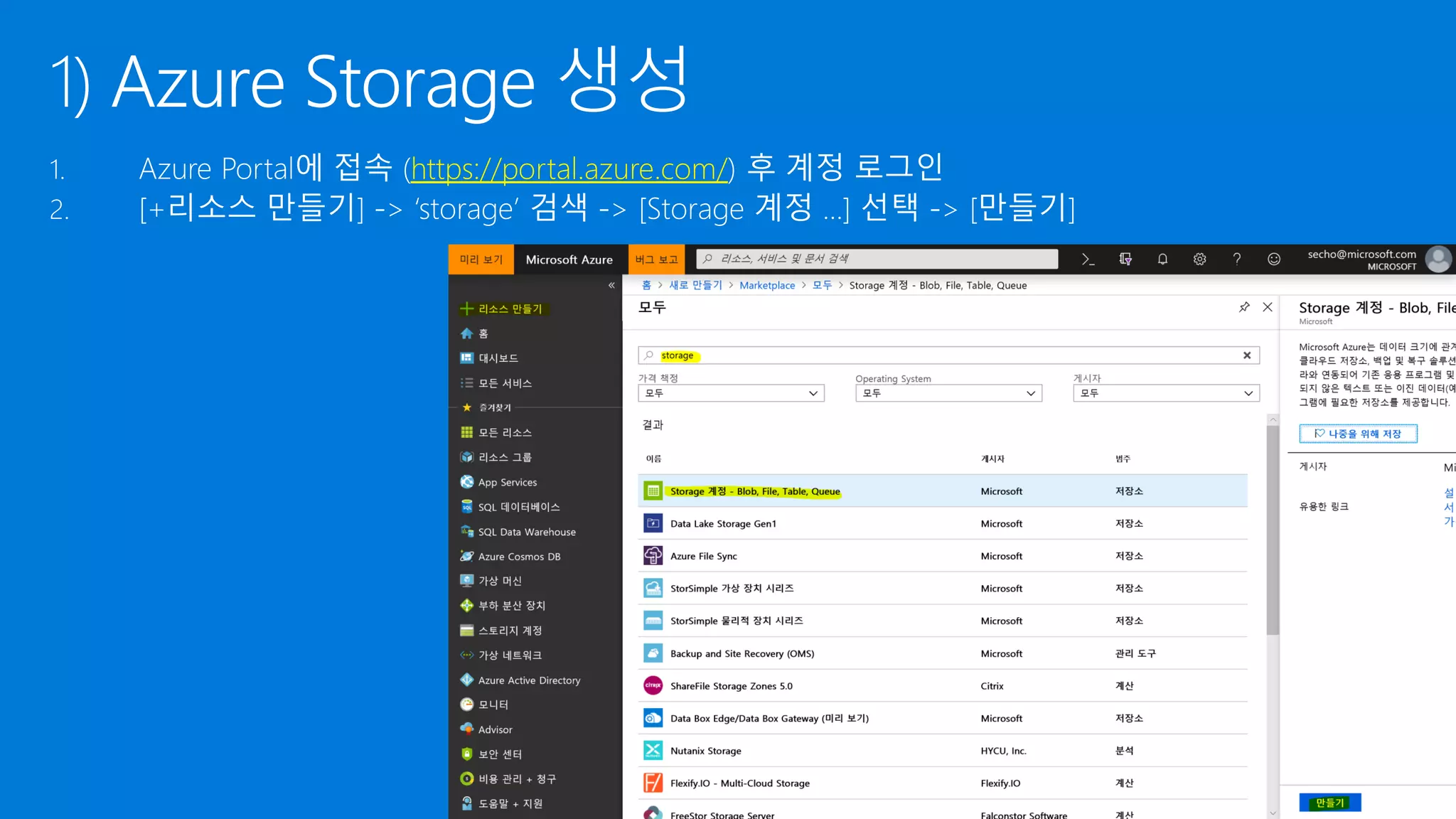The image size is (1456, 819).
Task: Open the settings gear in Azure header
Action: click(x=1199, y=259)
